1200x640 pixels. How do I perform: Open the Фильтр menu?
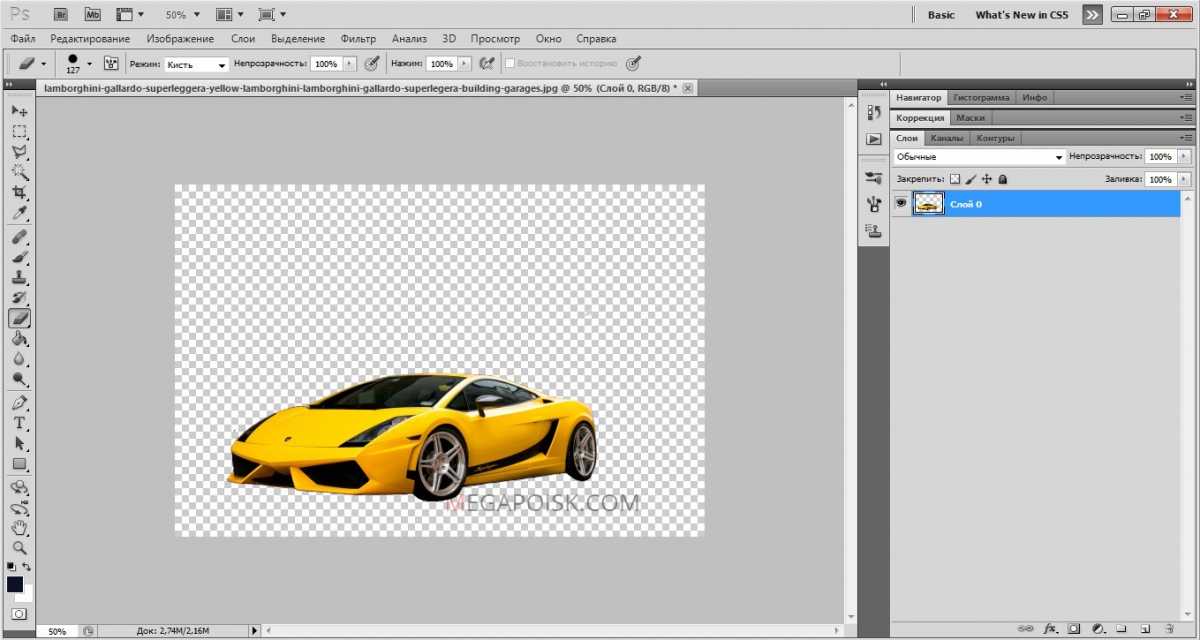point(358,39)
